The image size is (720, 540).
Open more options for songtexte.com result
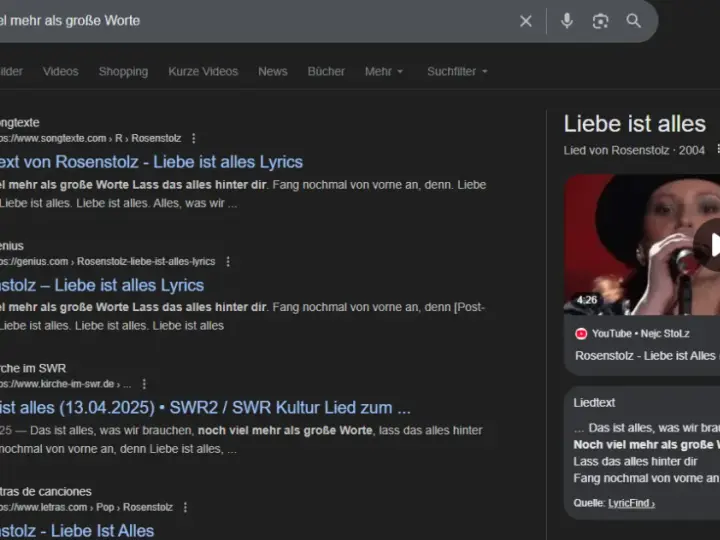pos(193,138)
